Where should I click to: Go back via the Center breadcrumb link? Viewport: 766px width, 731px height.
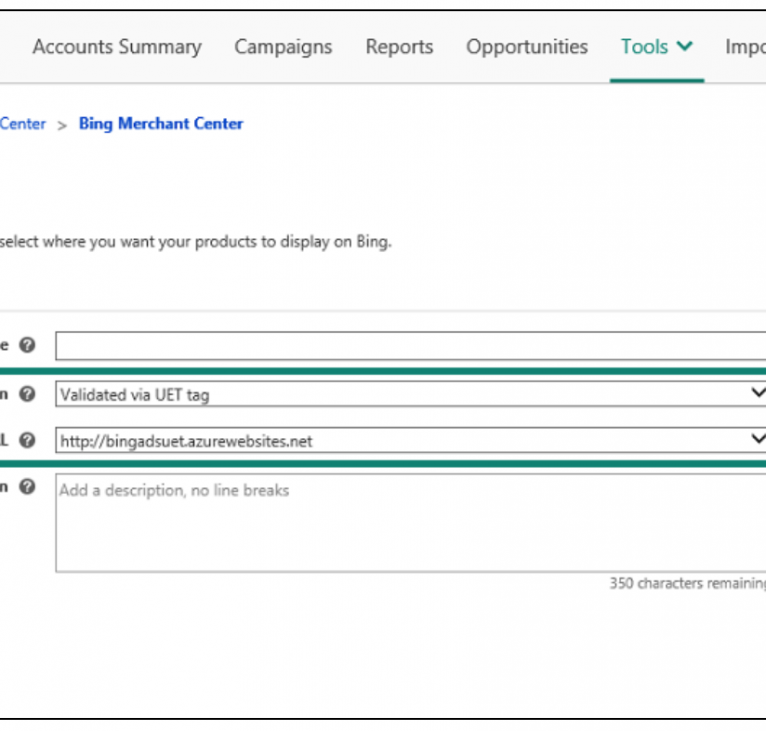pos(22,124)
